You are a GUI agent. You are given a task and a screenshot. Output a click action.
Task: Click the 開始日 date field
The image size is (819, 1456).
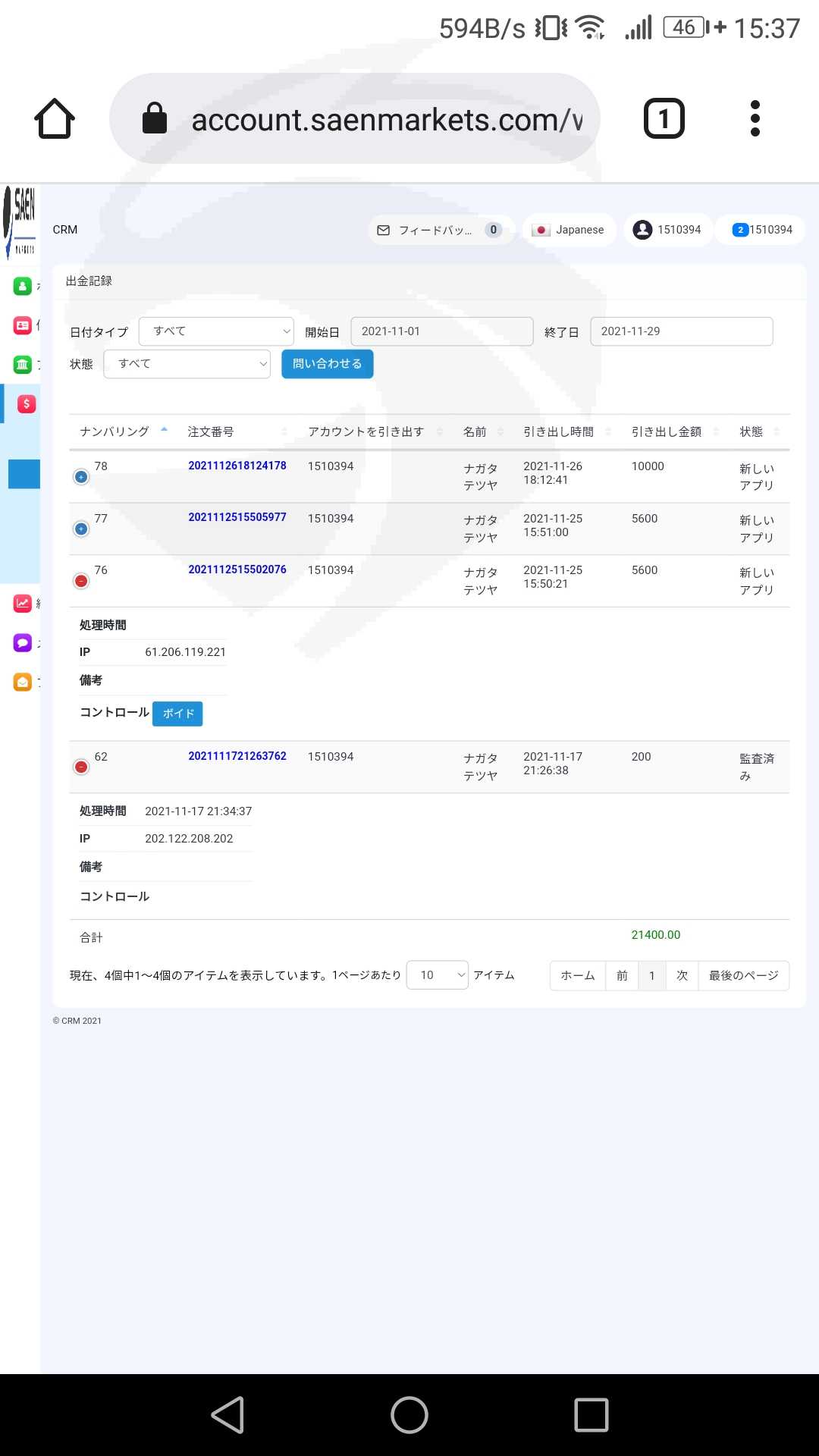pyautogui.click(x=442, y=331)
